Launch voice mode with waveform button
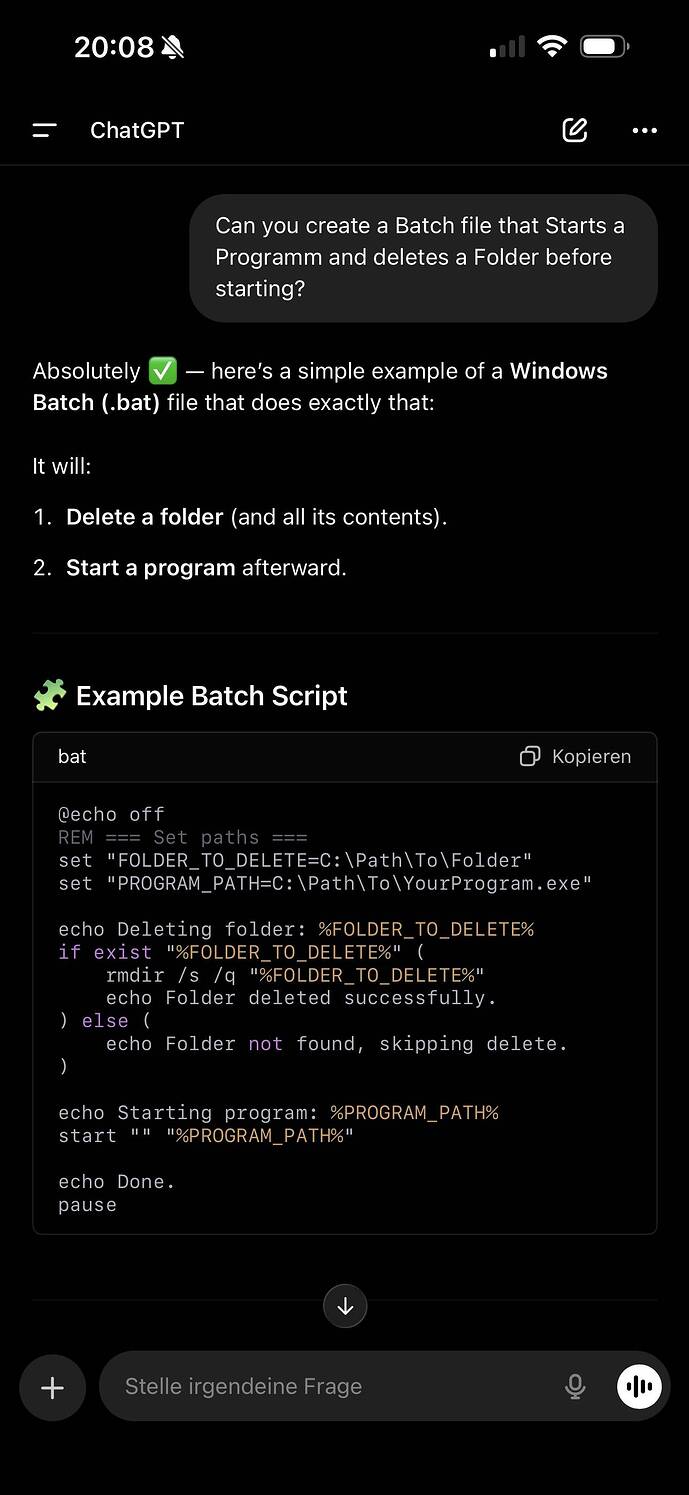Screen dimensions: 689x1495 (640, 1387)
